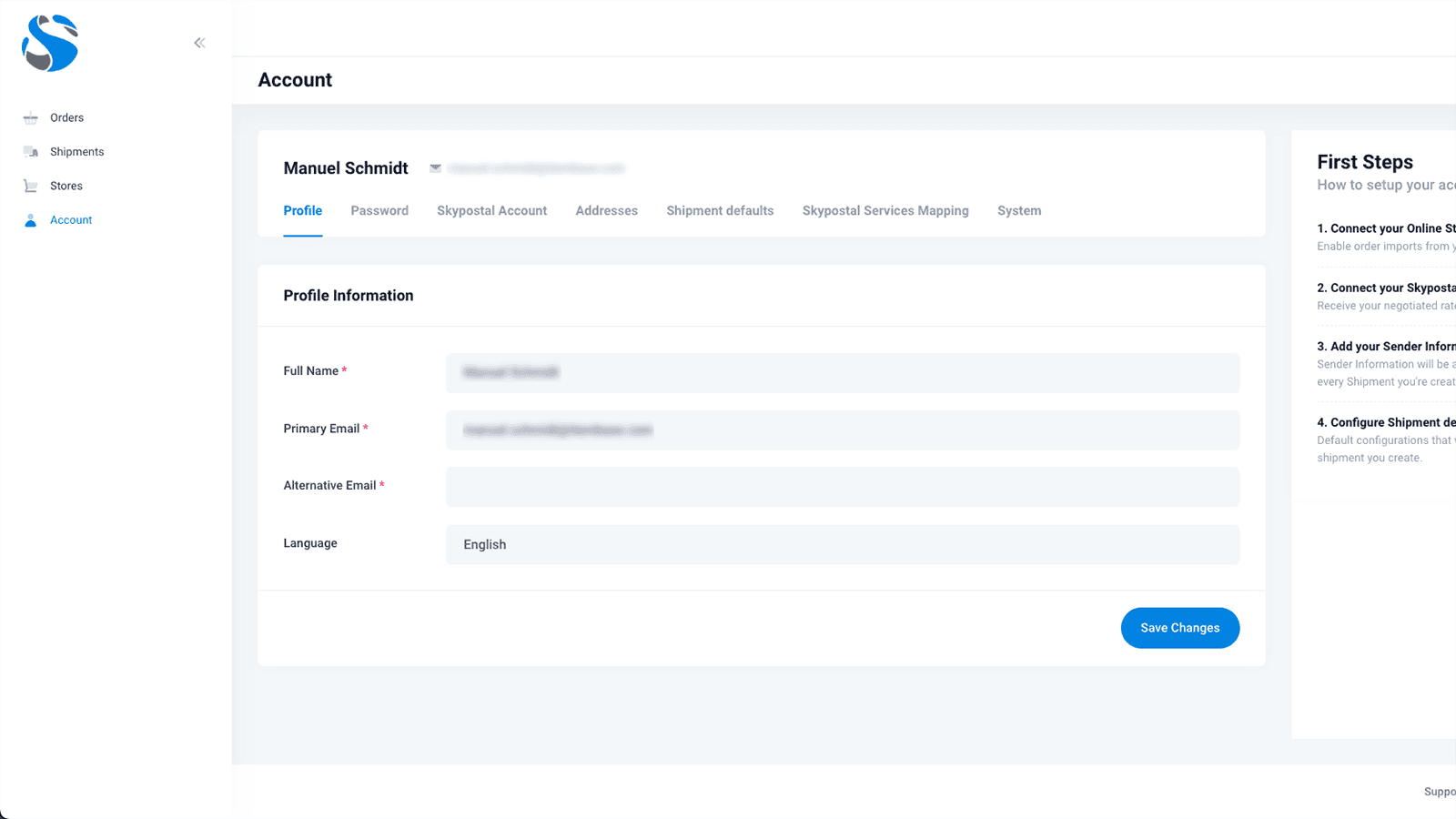Click the envelope icon beside Manuel Schmidt
This screenshot has width=1456, height=819.
click(434, 168)
